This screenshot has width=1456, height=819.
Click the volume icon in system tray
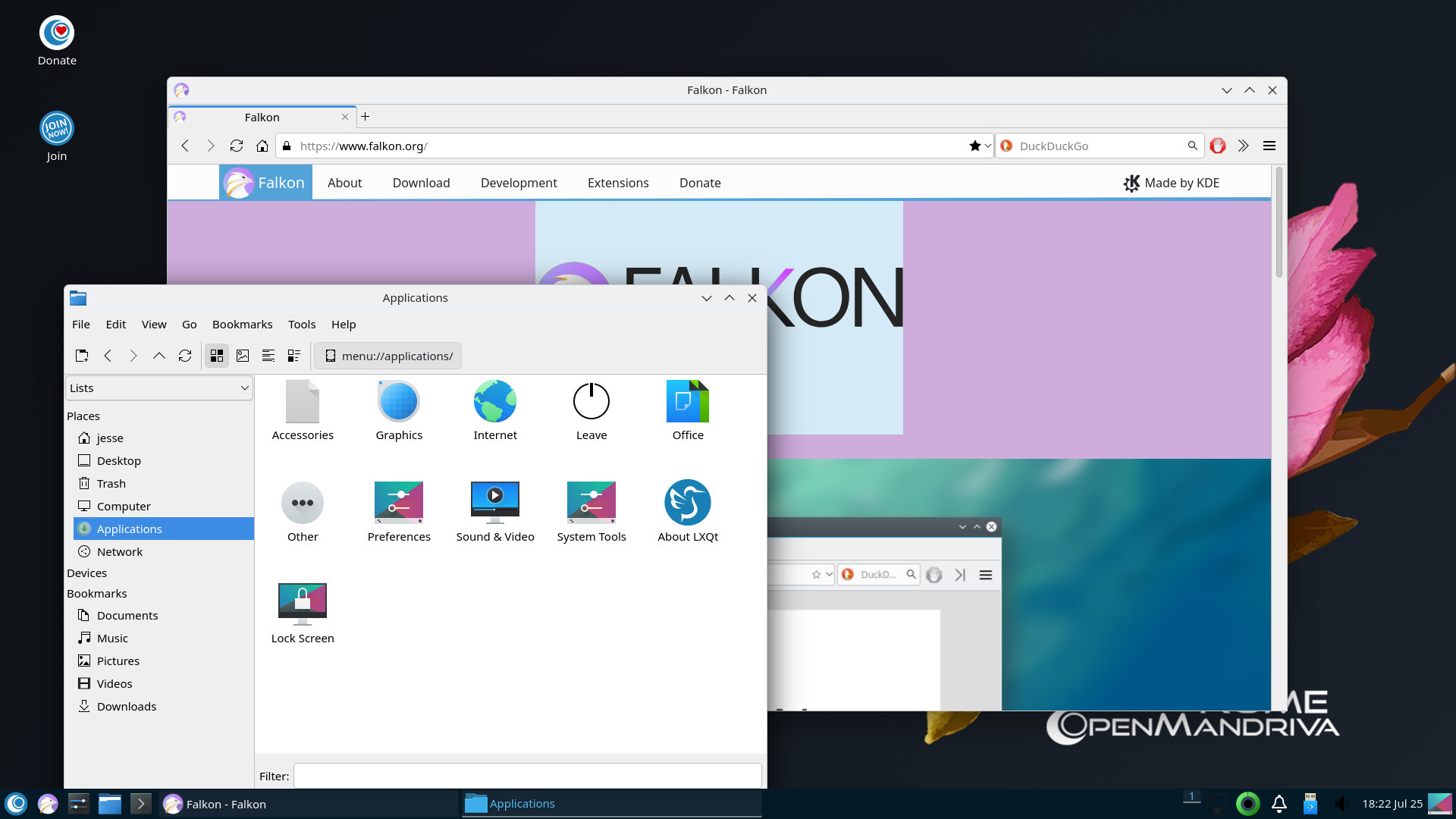tap(1341, 804)
